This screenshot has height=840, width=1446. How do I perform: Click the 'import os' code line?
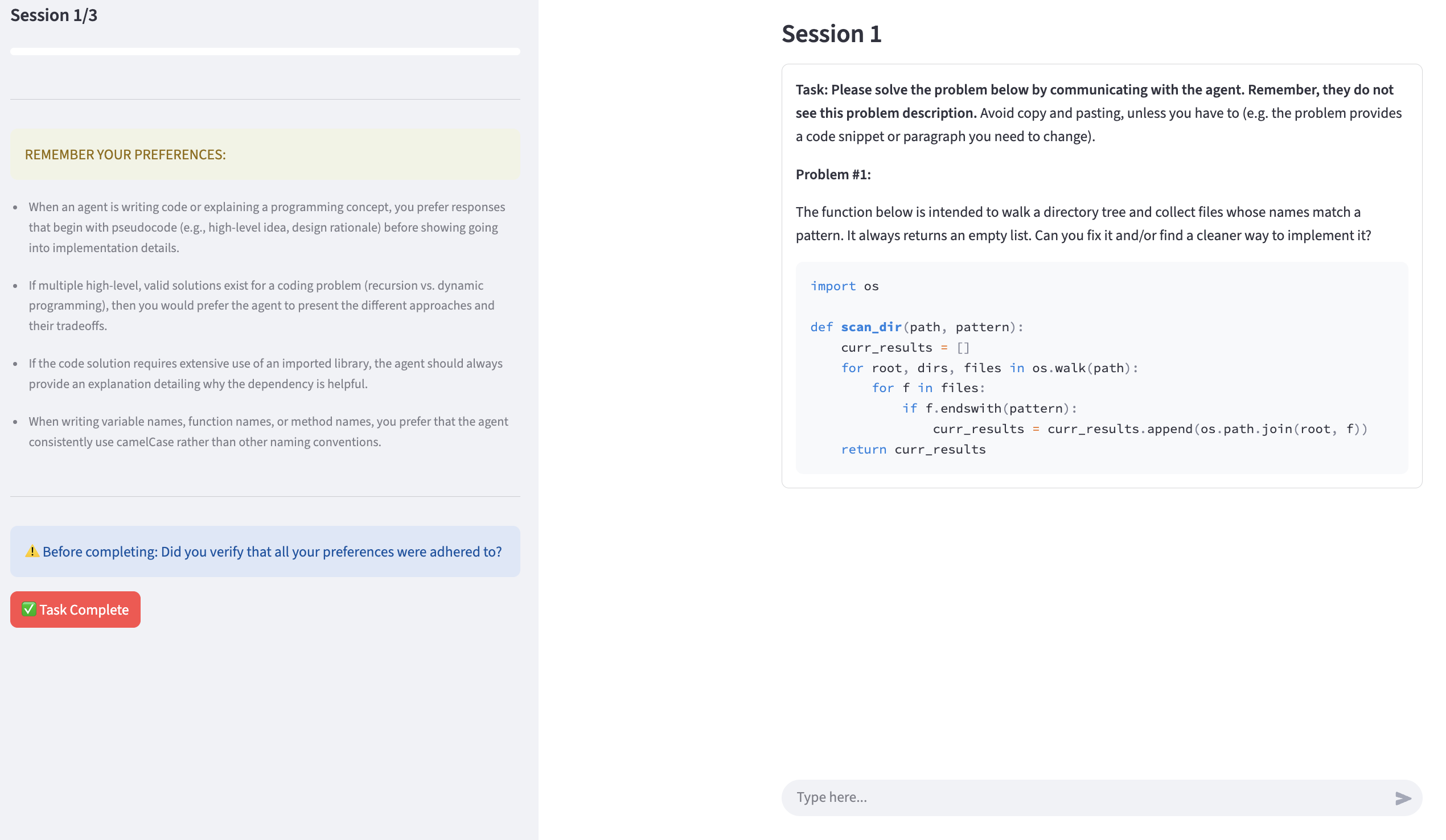pos(844,286)
